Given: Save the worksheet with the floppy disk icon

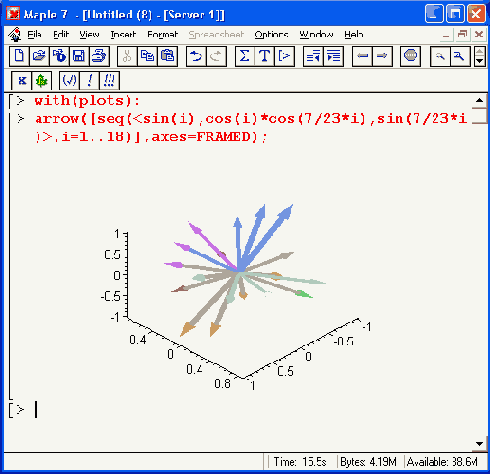Looking at the screenshot, I should 79,56.
